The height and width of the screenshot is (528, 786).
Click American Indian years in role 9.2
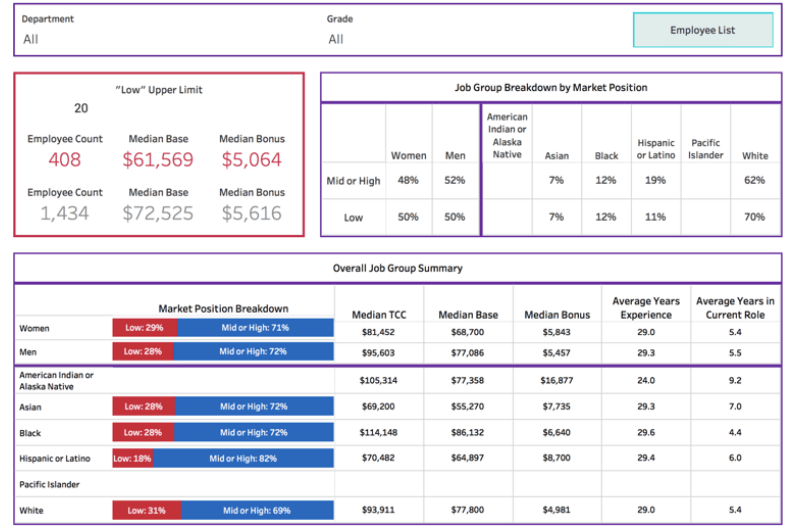(735, 381)
